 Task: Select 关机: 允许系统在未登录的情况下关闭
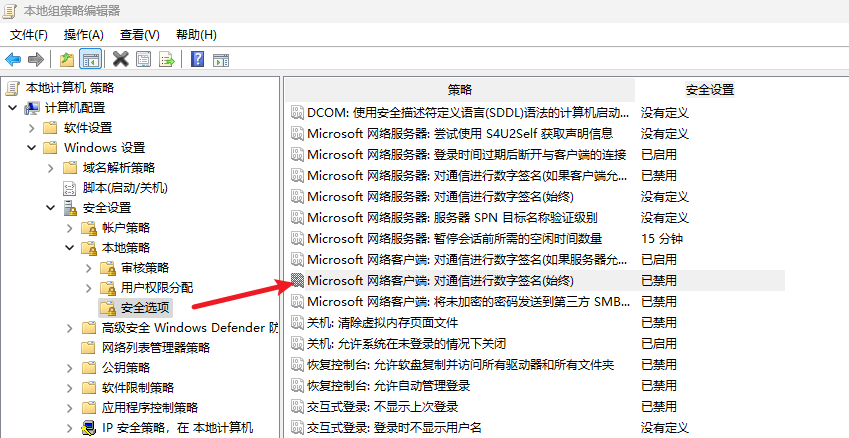[x=407, y=343]
